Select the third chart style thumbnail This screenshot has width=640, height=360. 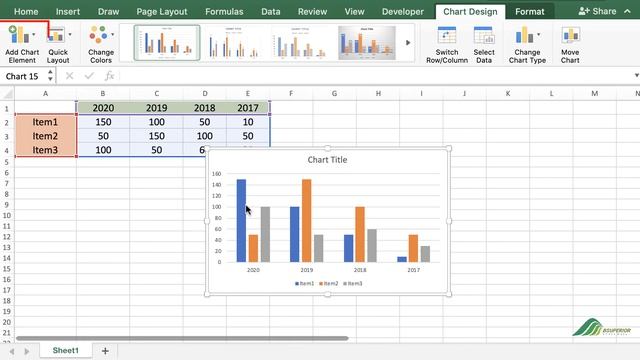tap(300, 42)
